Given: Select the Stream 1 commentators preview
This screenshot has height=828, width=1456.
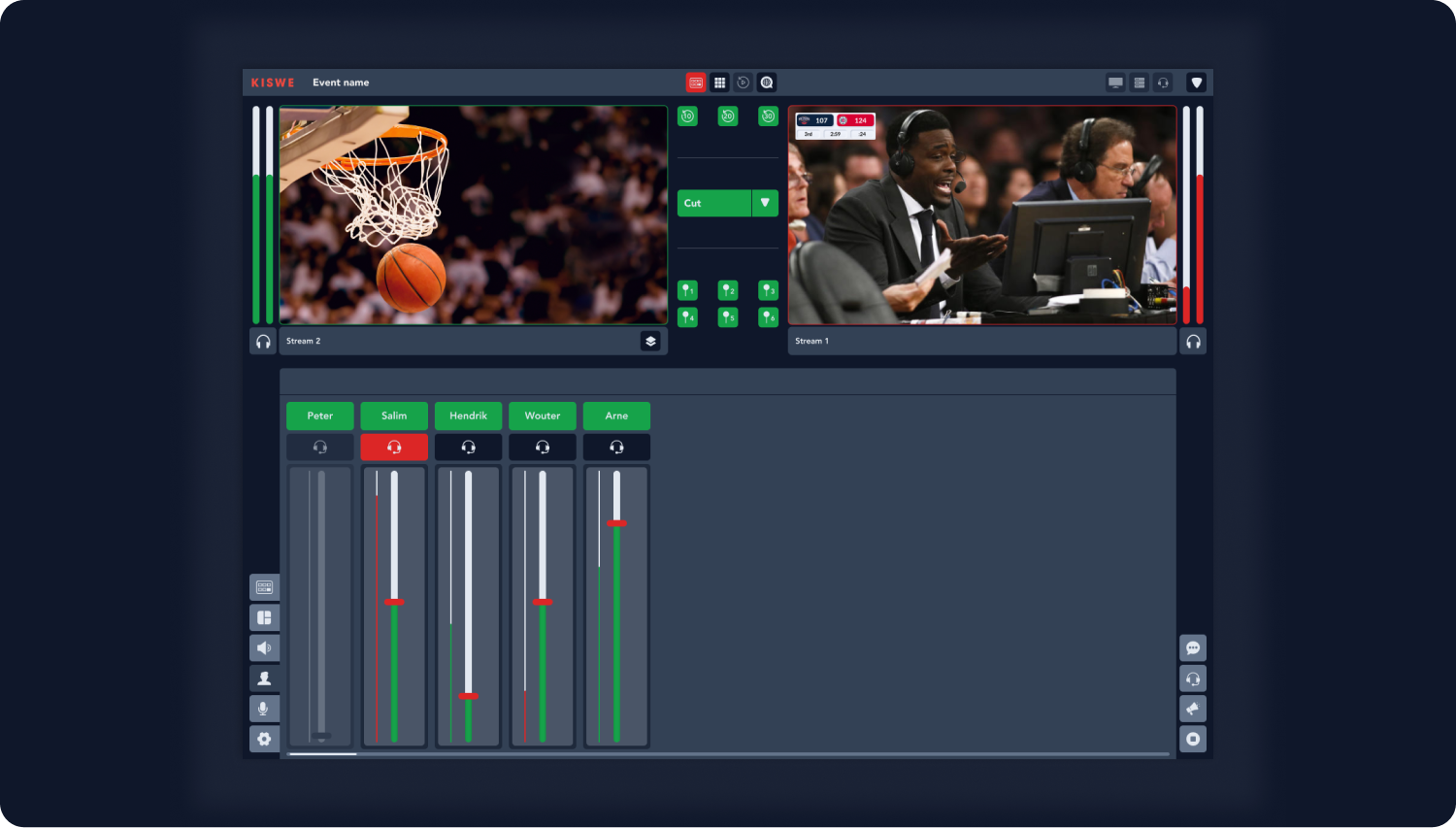Looking at the screenshot, I should click(x=982, y=215).
